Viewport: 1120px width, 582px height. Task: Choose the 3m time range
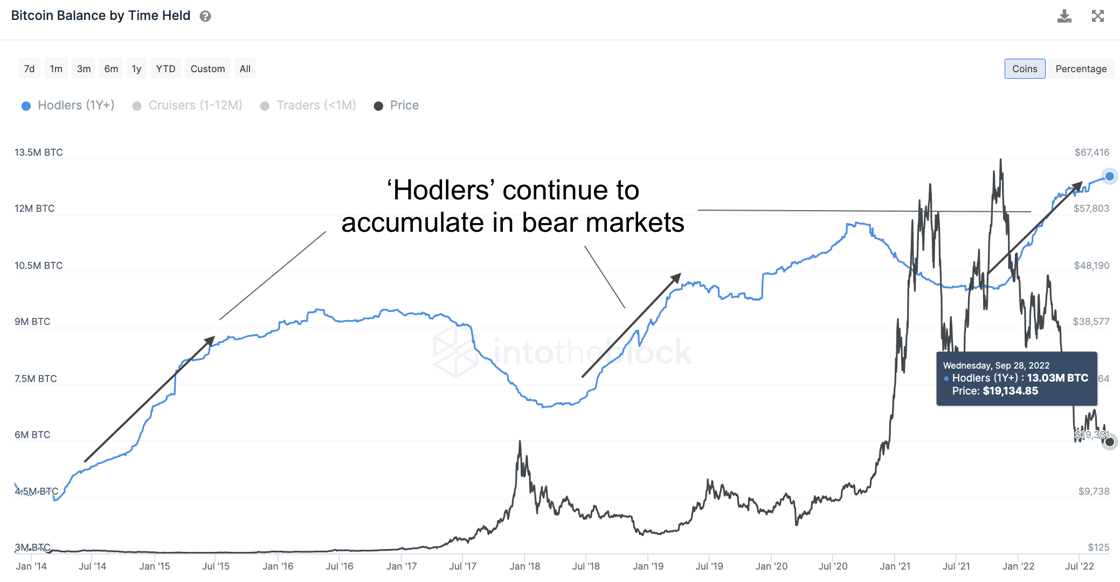(x=84, y=69)
